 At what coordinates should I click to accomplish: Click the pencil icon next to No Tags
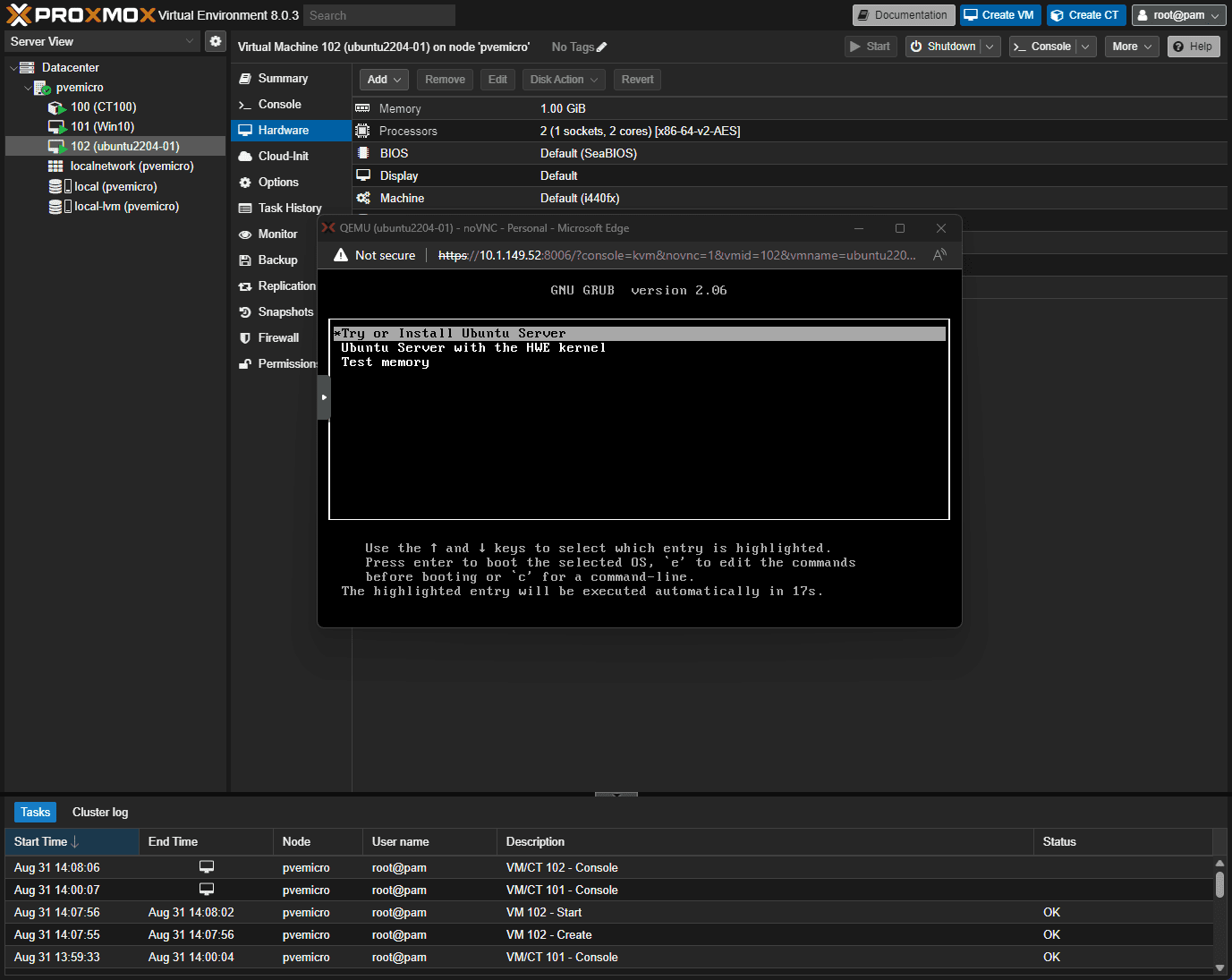click(x=602, y=47)
